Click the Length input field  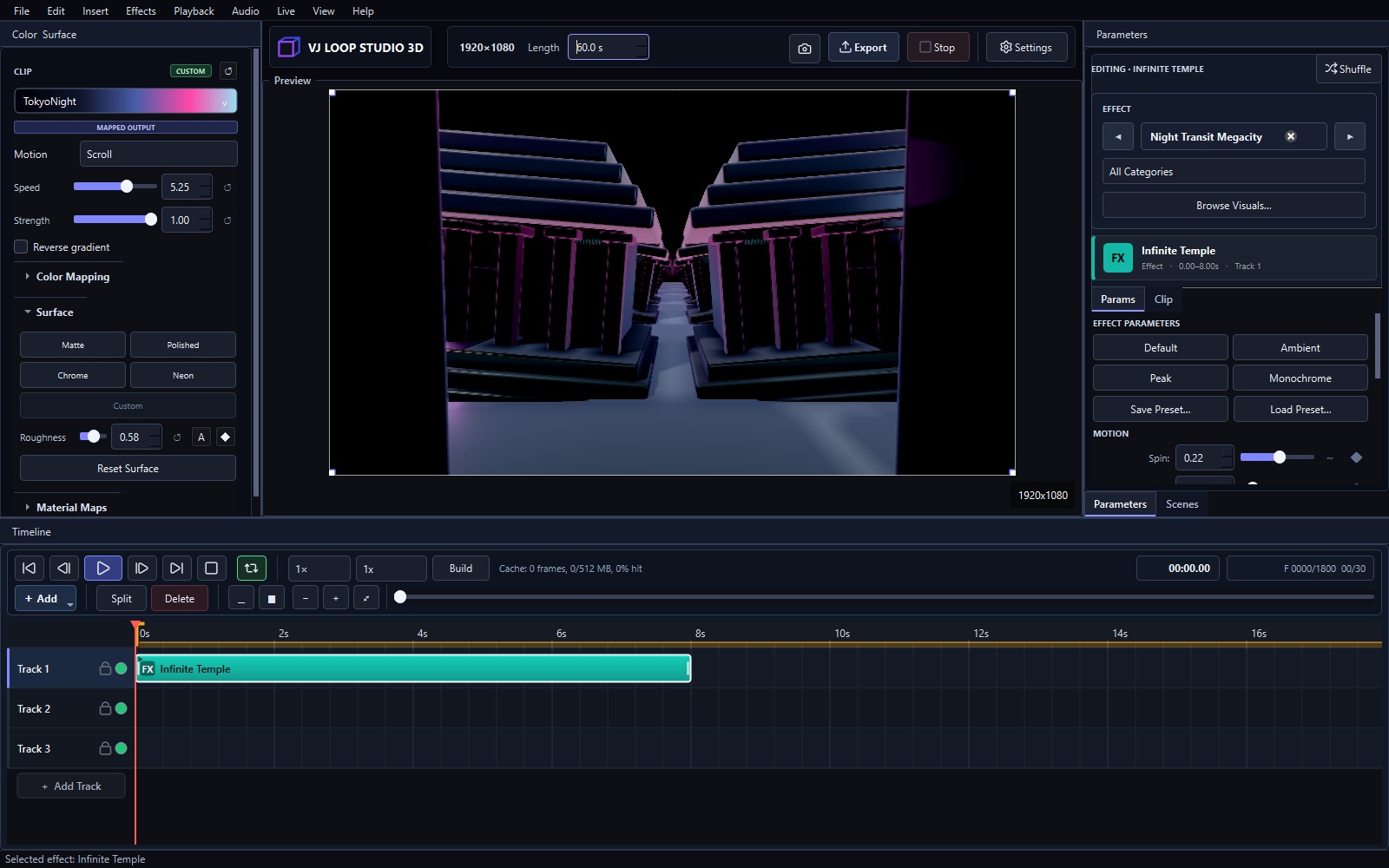[x=608, y=47]
